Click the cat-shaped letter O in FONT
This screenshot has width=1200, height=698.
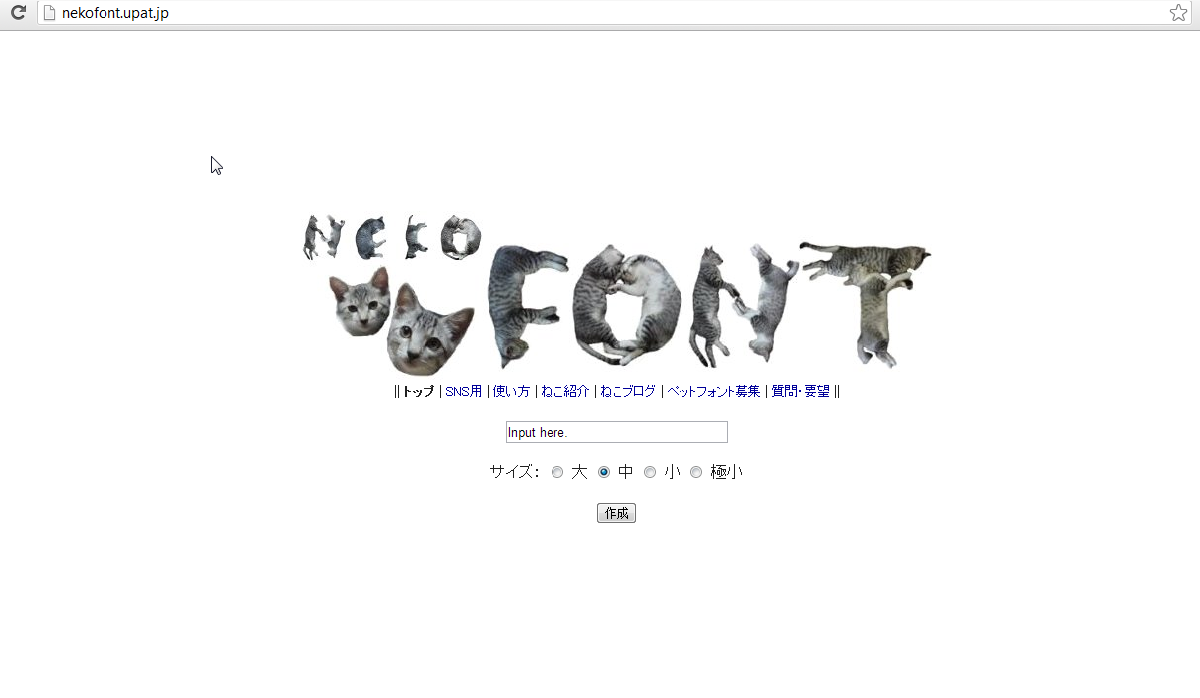point(625,304)
